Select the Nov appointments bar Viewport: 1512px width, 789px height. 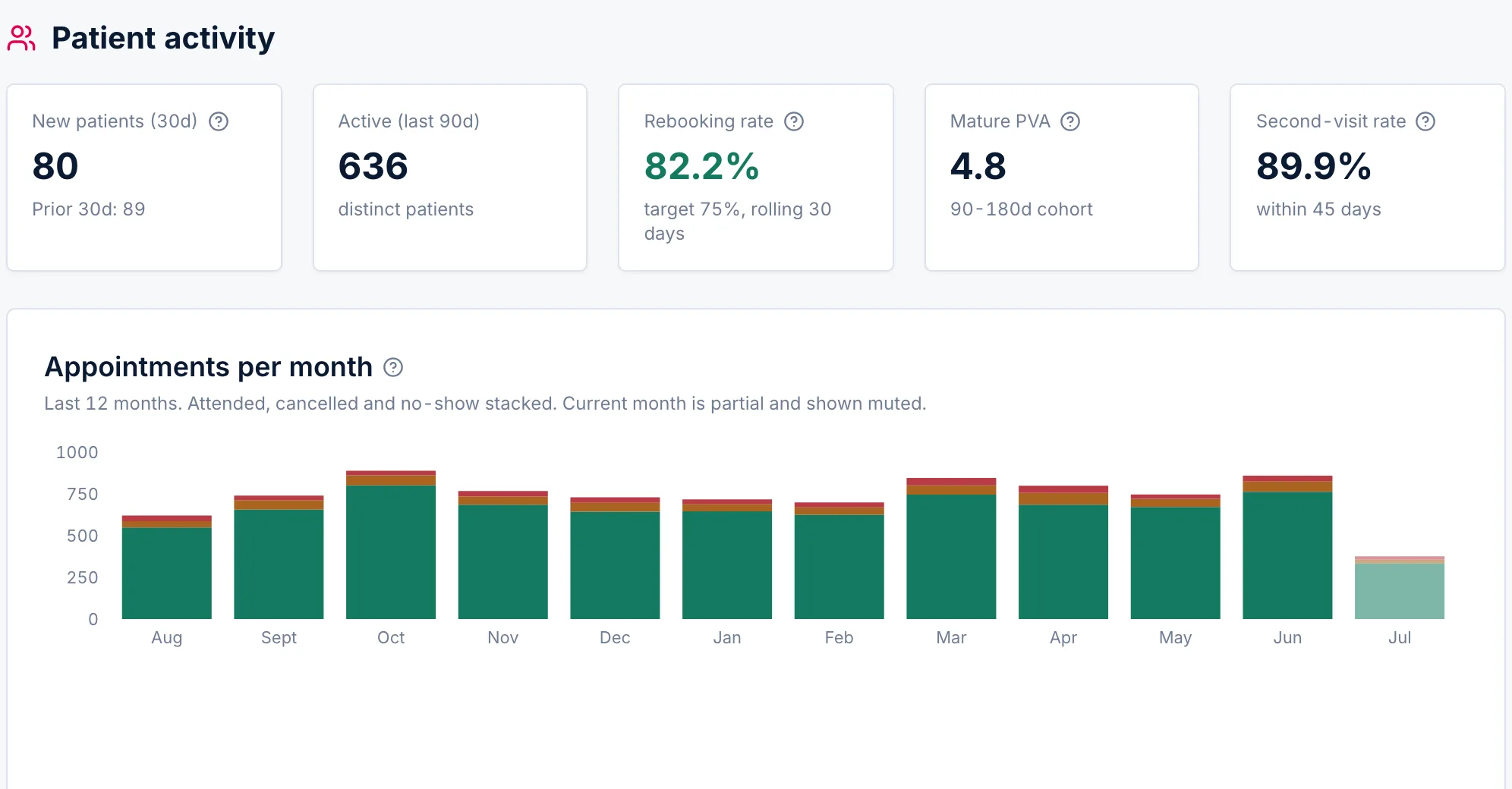[x=503, y=555]
